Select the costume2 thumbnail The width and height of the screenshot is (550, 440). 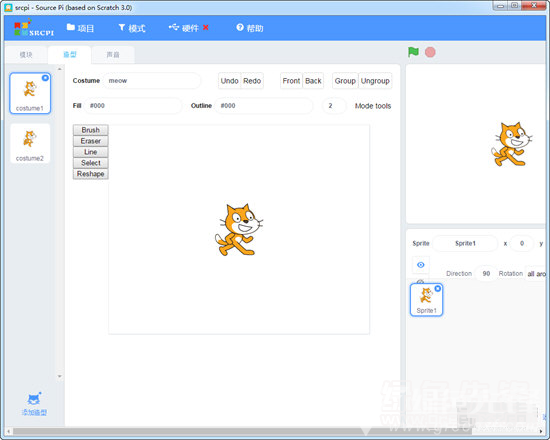(30, 143)
